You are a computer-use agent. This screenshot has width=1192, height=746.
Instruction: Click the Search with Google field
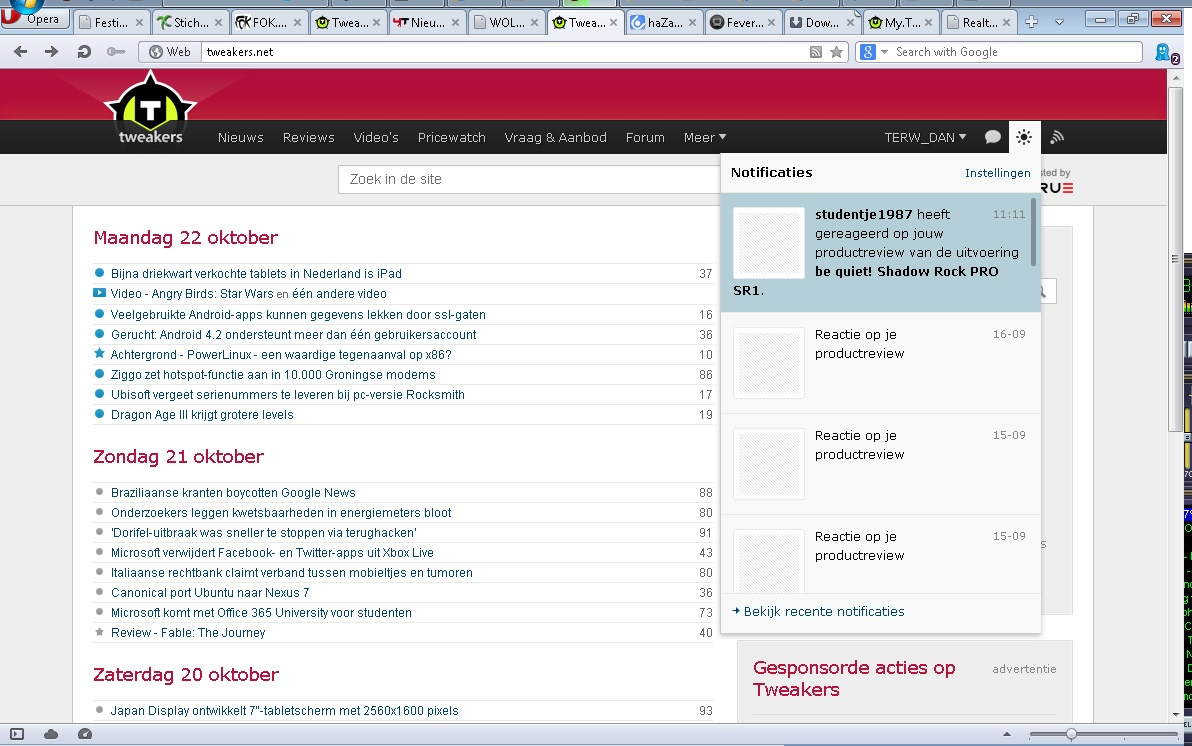(1016, 52)
